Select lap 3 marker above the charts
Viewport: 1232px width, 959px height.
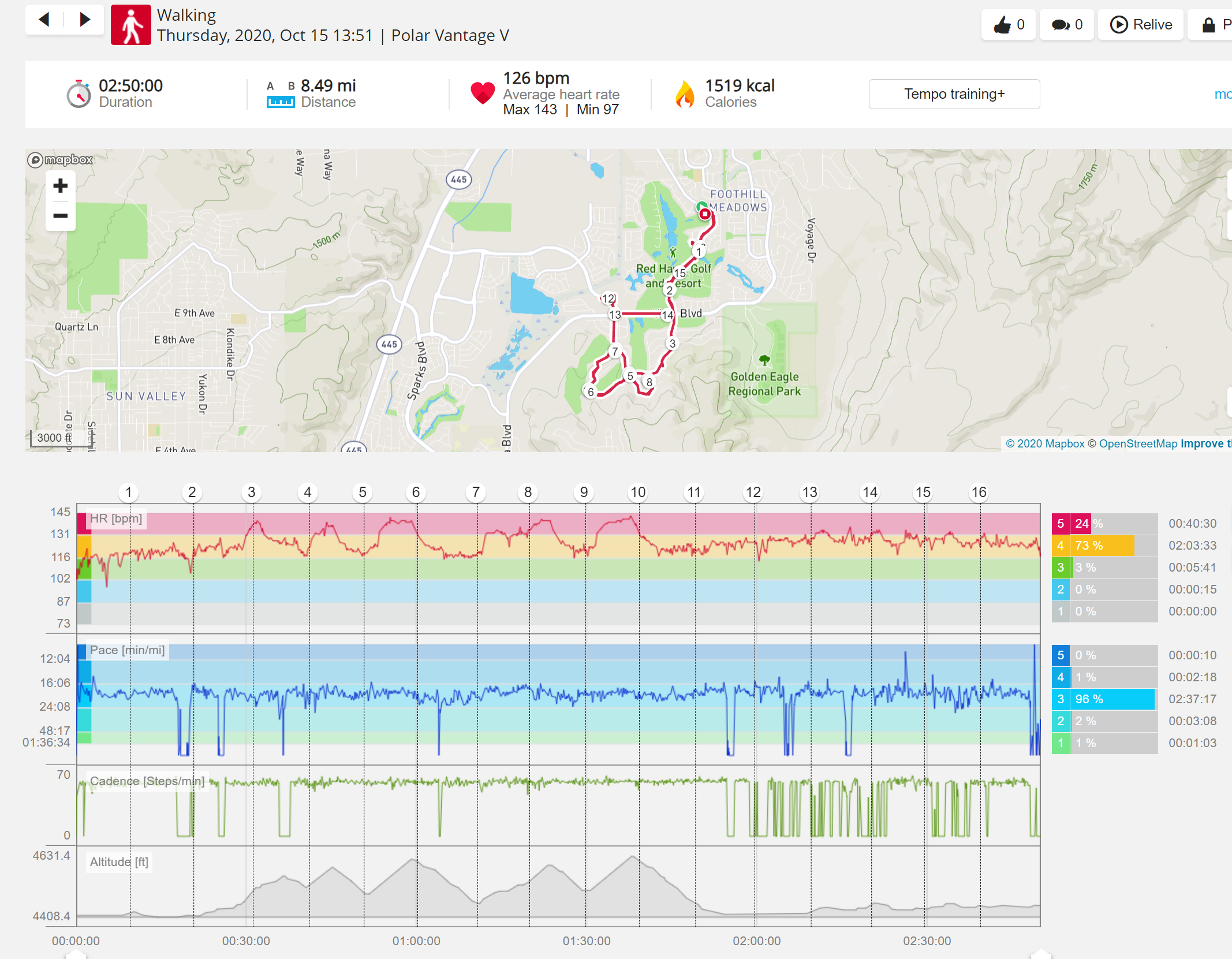pyautogui.click(x=252, y=492)
